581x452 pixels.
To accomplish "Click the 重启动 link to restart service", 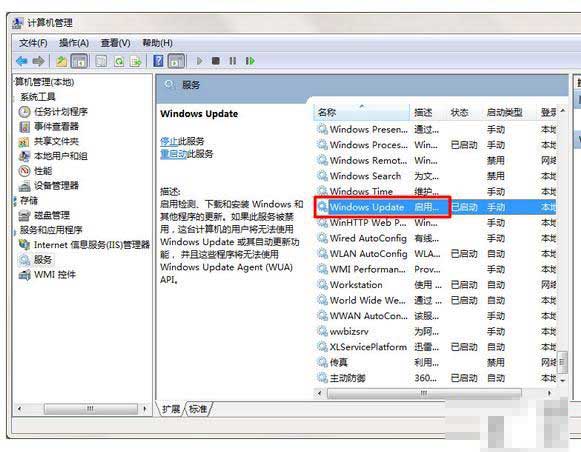I will 173,154.
